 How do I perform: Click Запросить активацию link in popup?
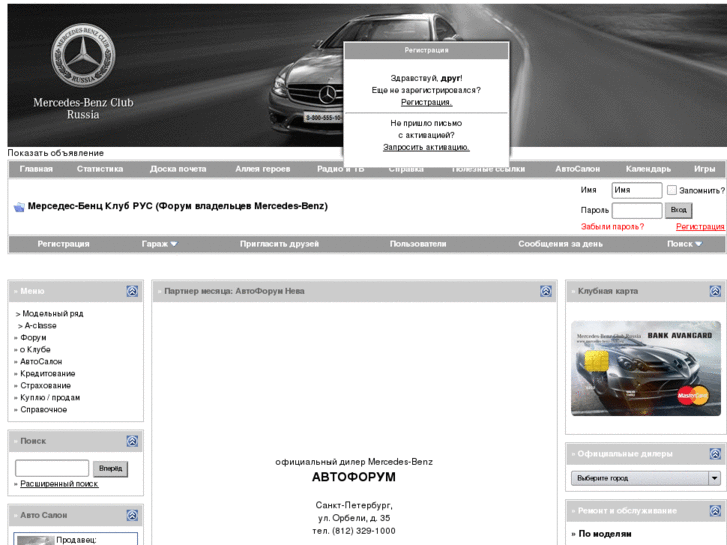coord(426,147)
